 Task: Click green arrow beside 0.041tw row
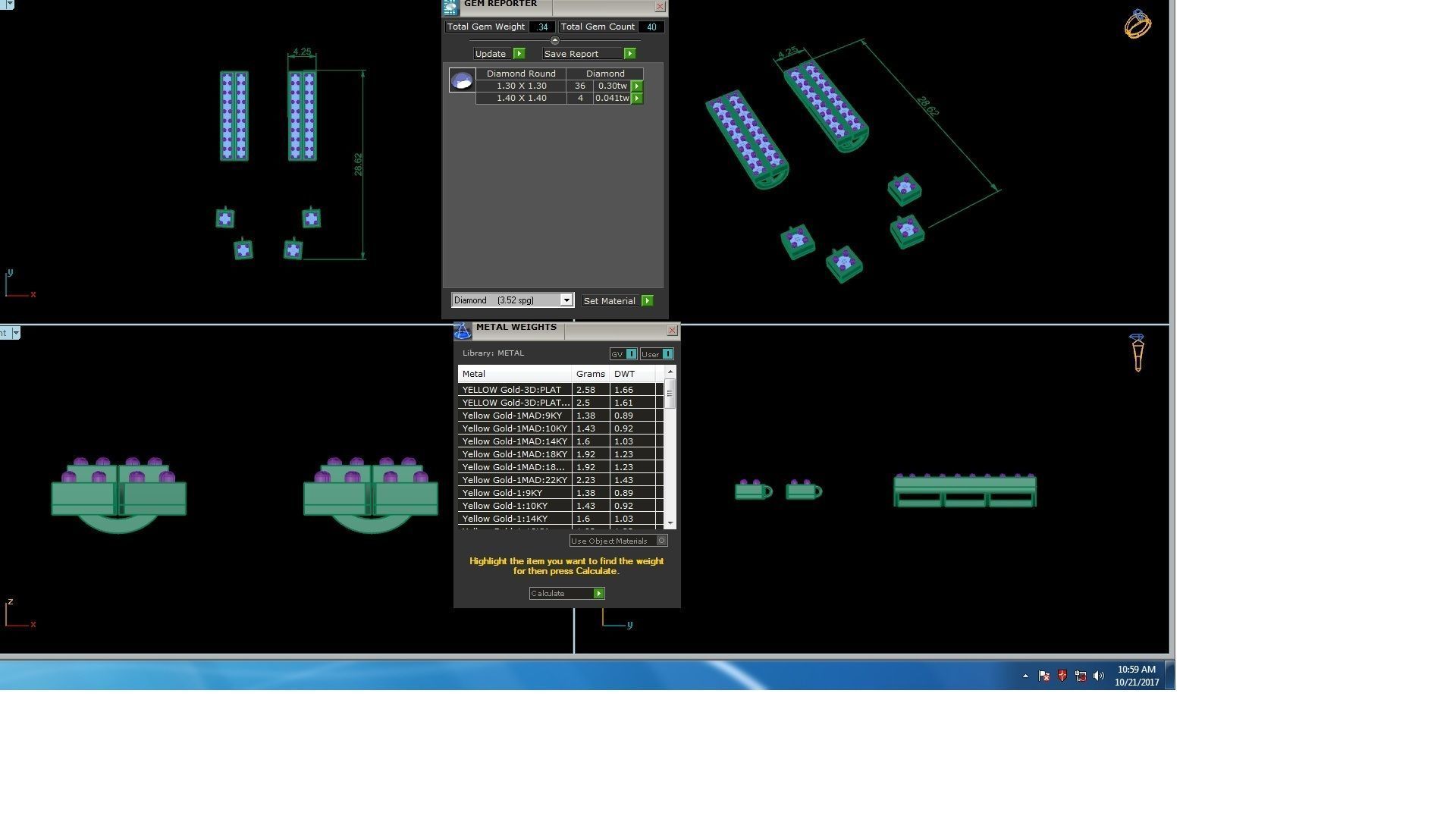(x=637, y=99)
